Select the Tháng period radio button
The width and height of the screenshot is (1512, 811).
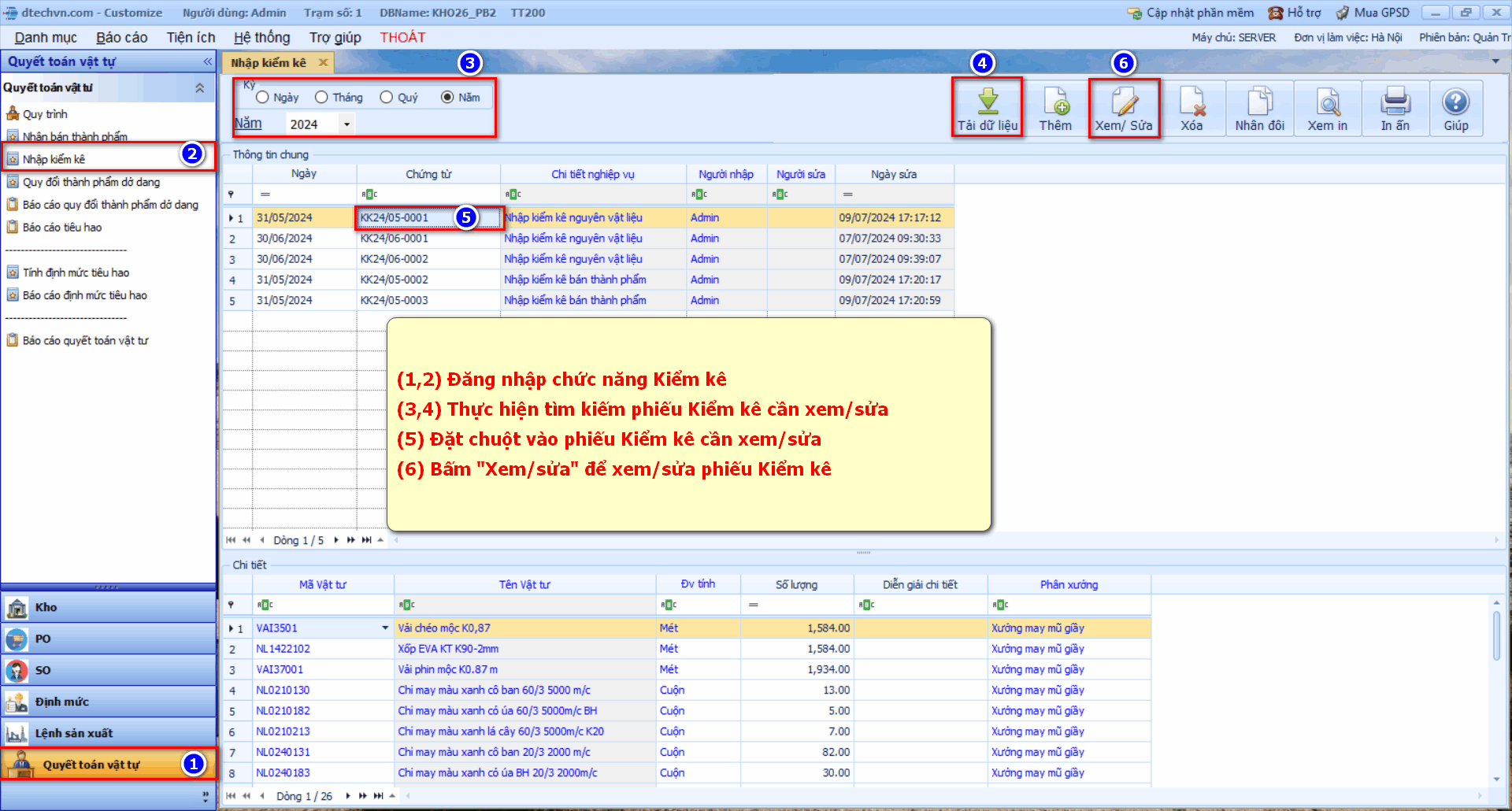[x=321, y=98]
